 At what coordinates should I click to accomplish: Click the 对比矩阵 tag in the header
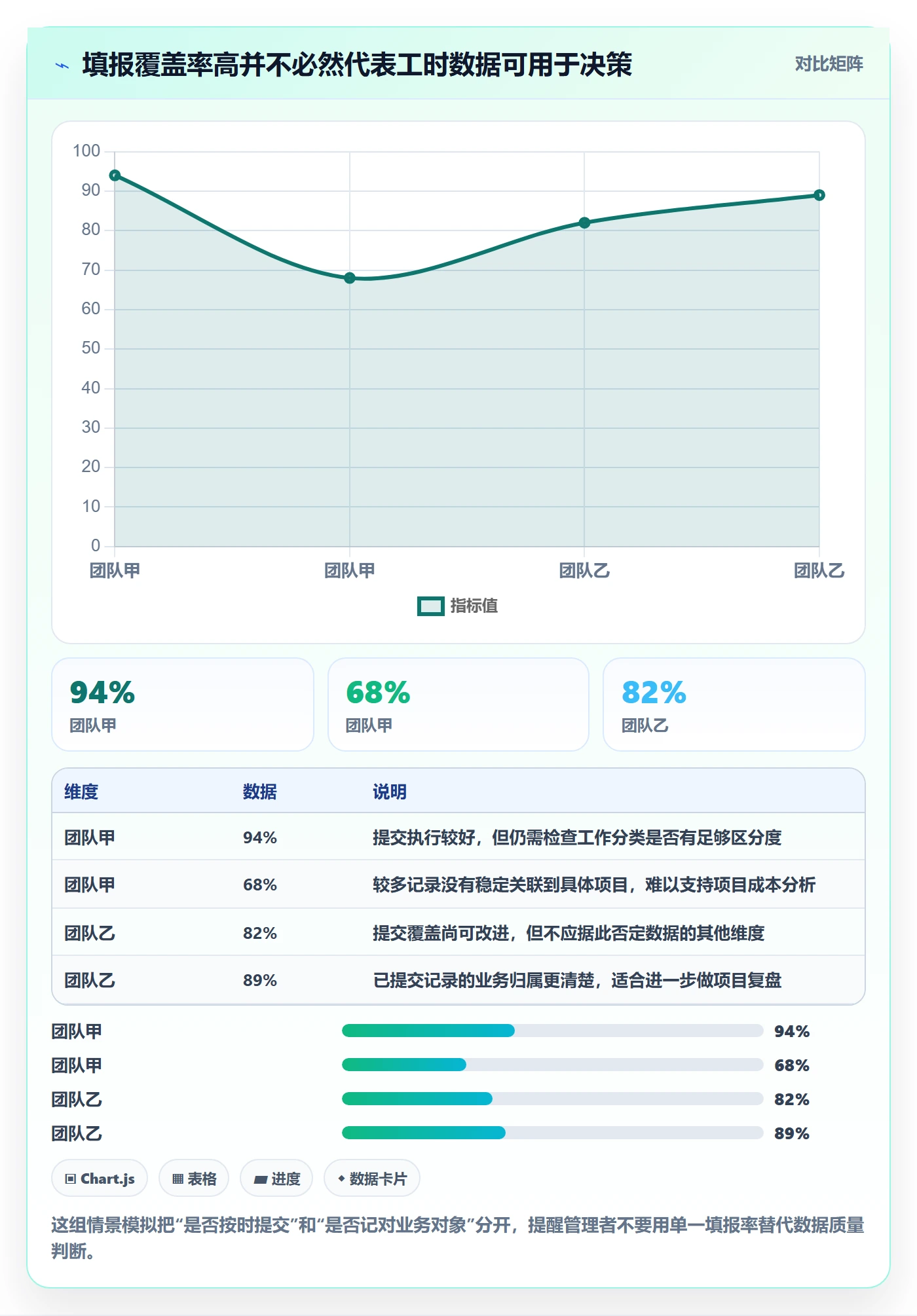tap(829, 64)
